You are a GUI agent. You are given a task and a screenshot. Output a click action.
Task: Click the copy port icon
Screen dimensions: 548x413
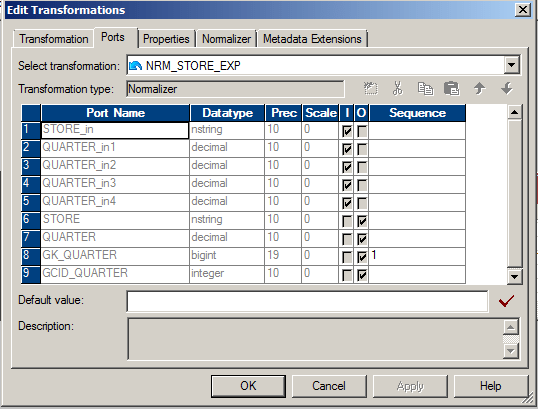click(425, 89)
